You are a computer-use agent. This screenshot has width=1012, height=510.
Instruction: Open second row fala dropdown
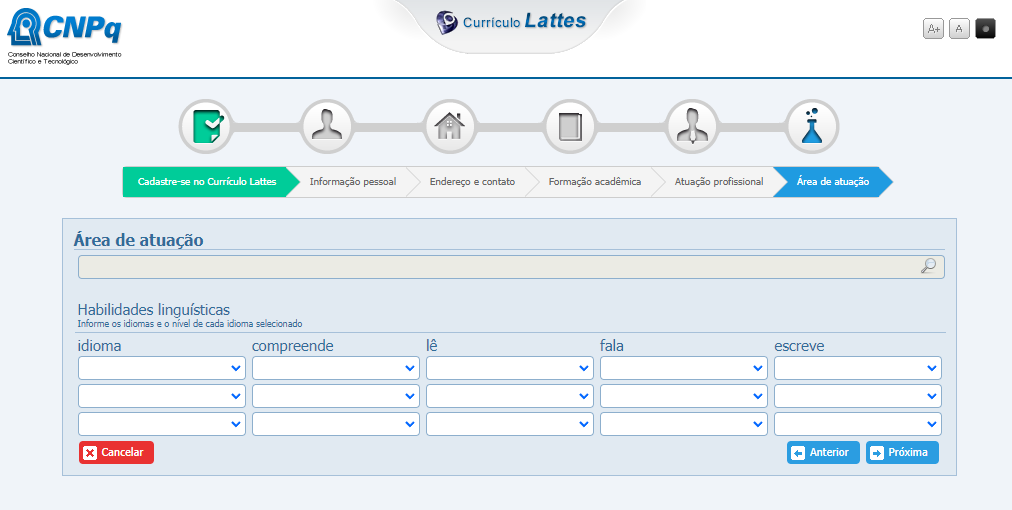(684, 396)
